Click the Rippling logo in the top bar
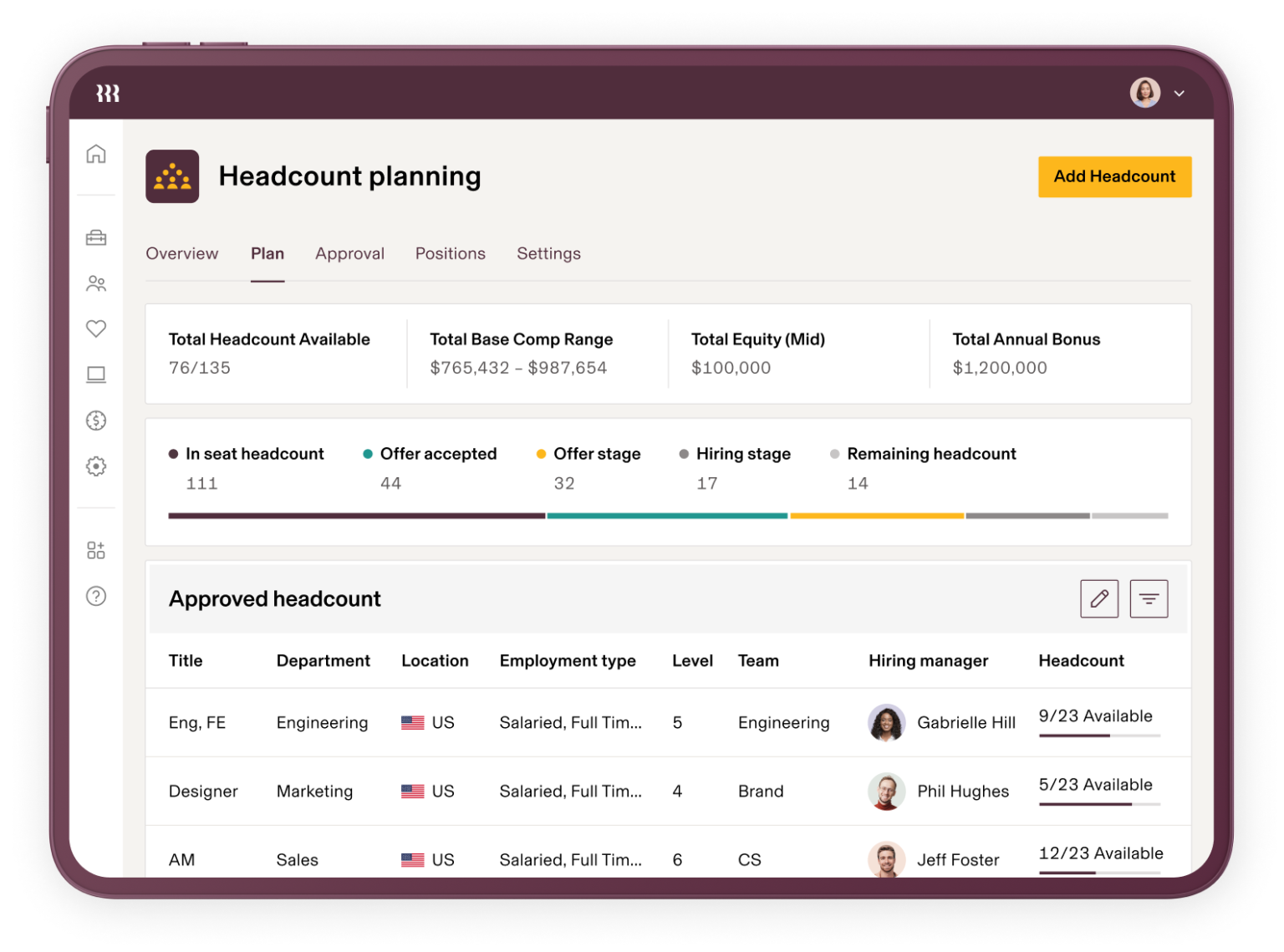1284x952 pixels. pyautogui.click(x=107, y=94)
